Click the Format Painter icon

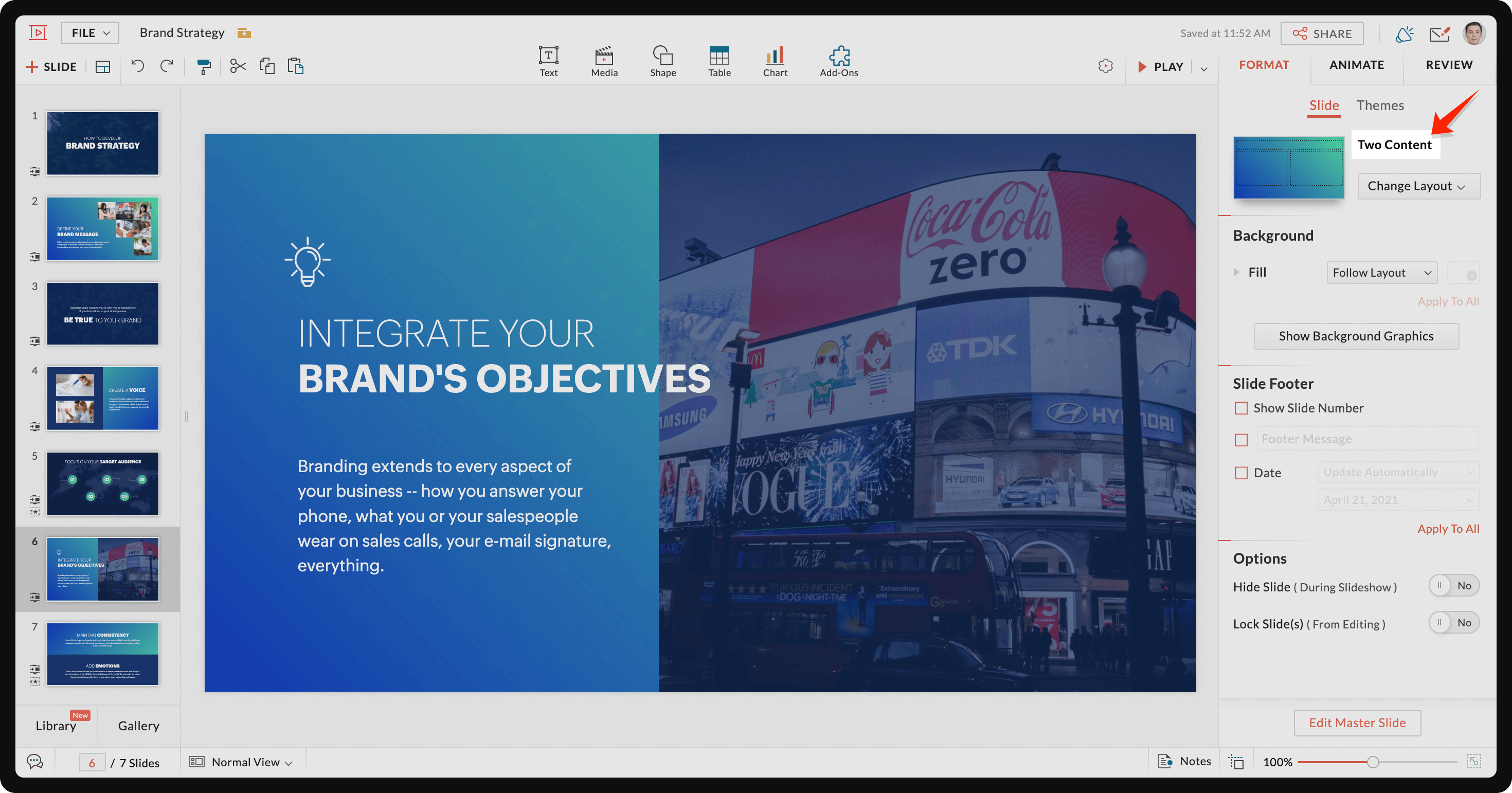pyautogui.click(x=204, y=66)
